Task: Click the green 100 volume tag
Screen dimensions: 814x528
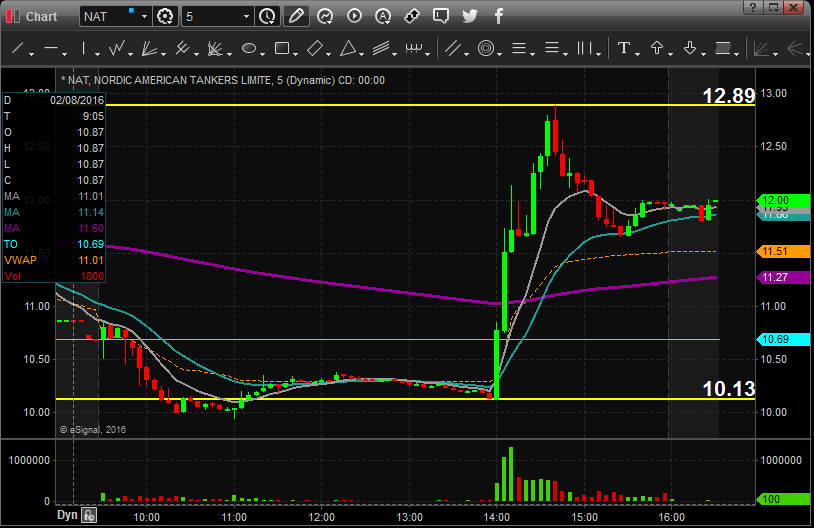Action: coord(783,499)
